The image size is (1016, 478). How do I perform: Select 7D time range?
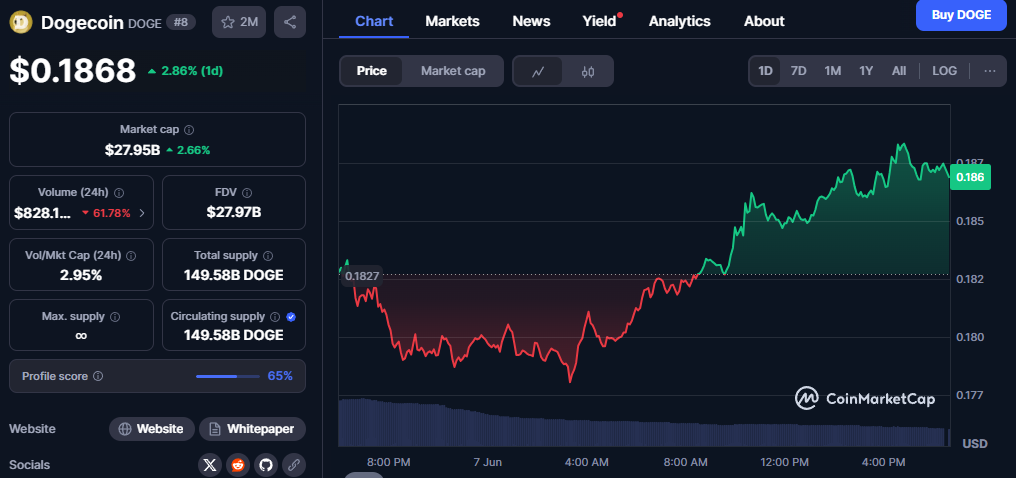[x=798, y=71]
